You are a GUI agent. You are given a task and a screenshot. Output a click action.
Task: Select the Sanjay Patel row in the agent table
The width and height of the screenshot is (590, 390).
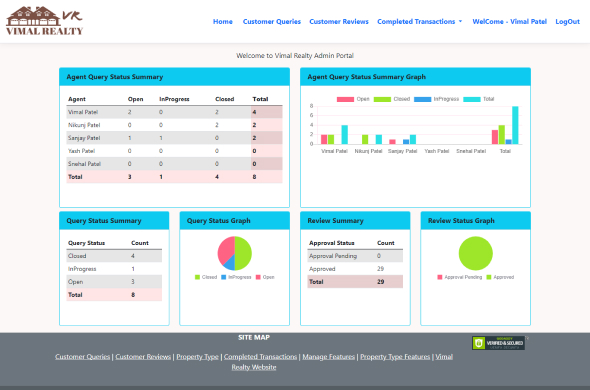[x=174, y=138]
